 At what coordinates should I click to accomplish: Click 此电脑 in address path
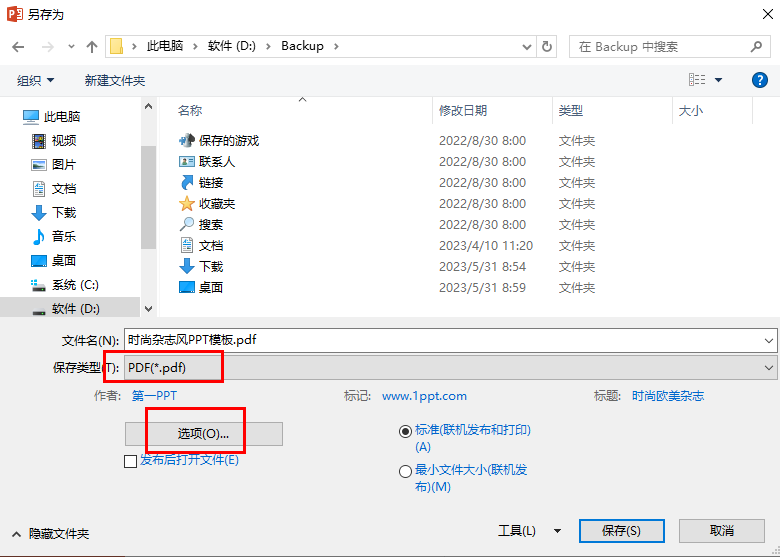(x=165, y=46)
